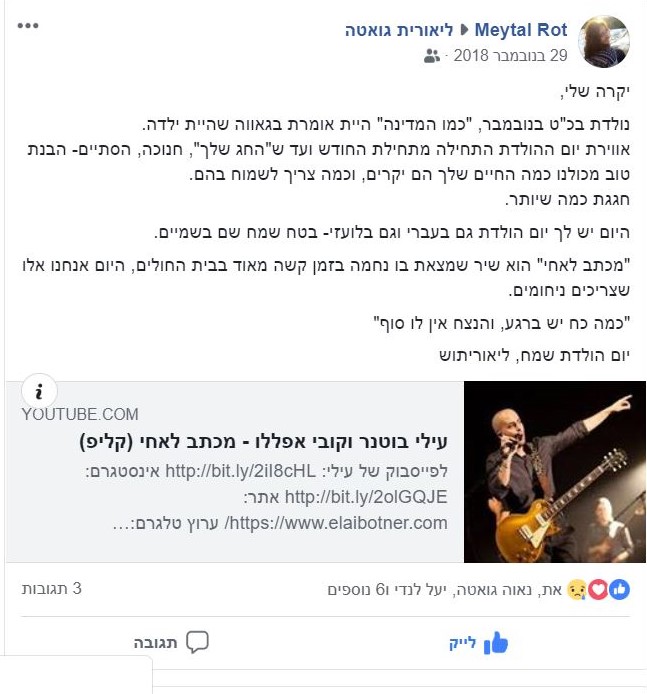647x694 pixels.
Task: Show people who reacted list names
Action: coord(444,590)
